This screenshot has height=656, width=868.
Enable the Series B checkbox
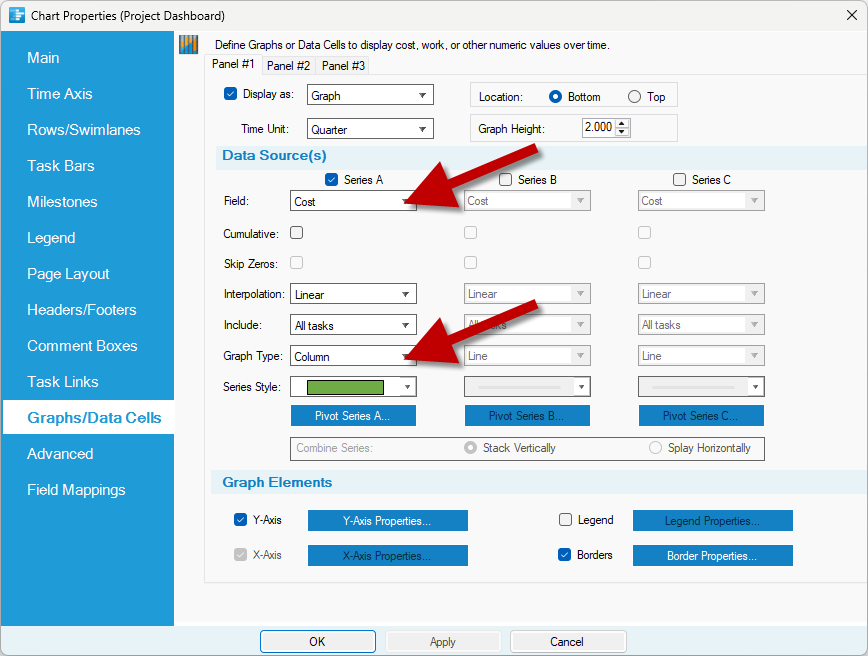[505, 179]
